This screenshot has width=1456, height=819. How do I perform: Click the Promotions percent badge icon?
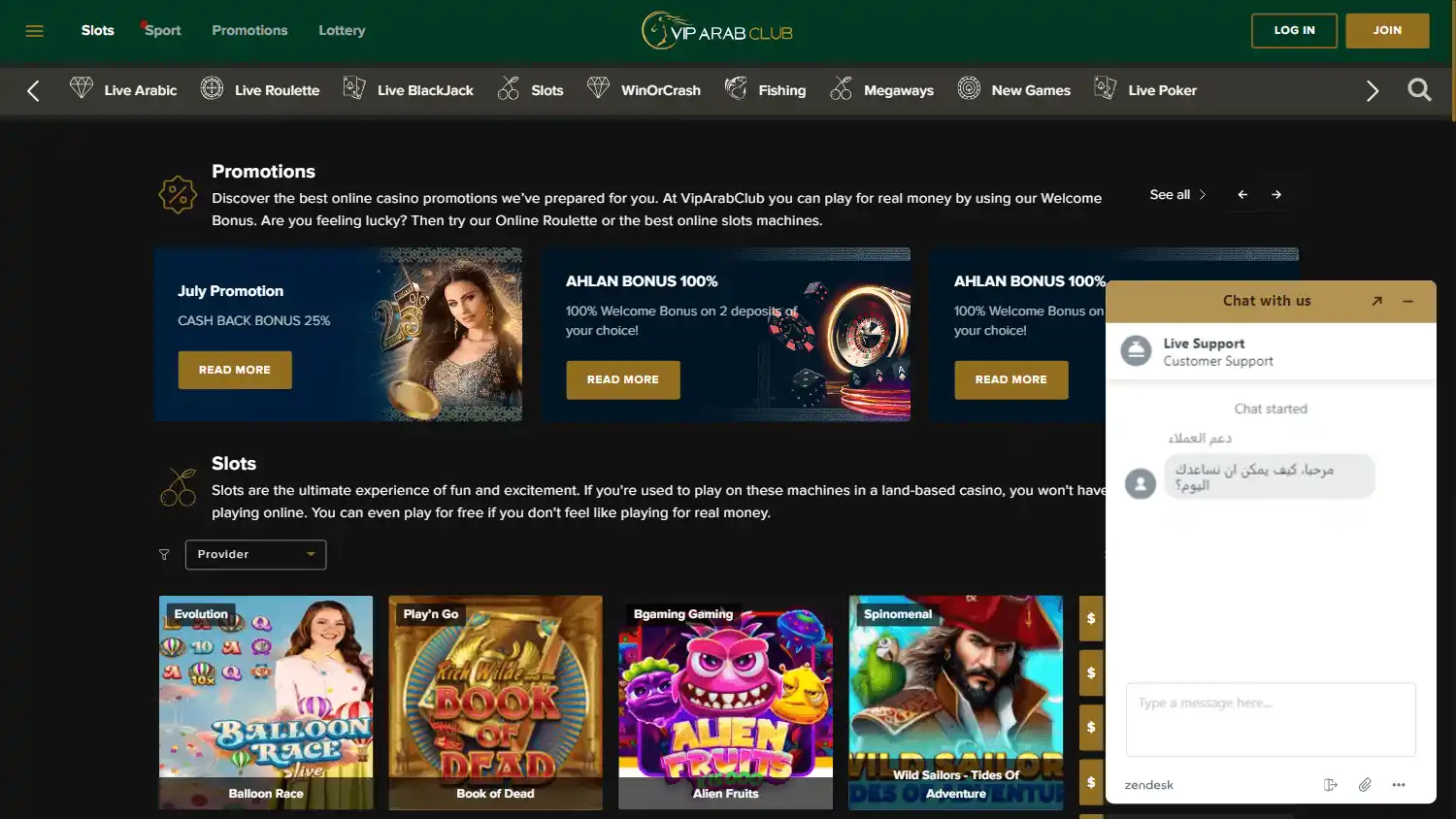[x=178, y=195]
